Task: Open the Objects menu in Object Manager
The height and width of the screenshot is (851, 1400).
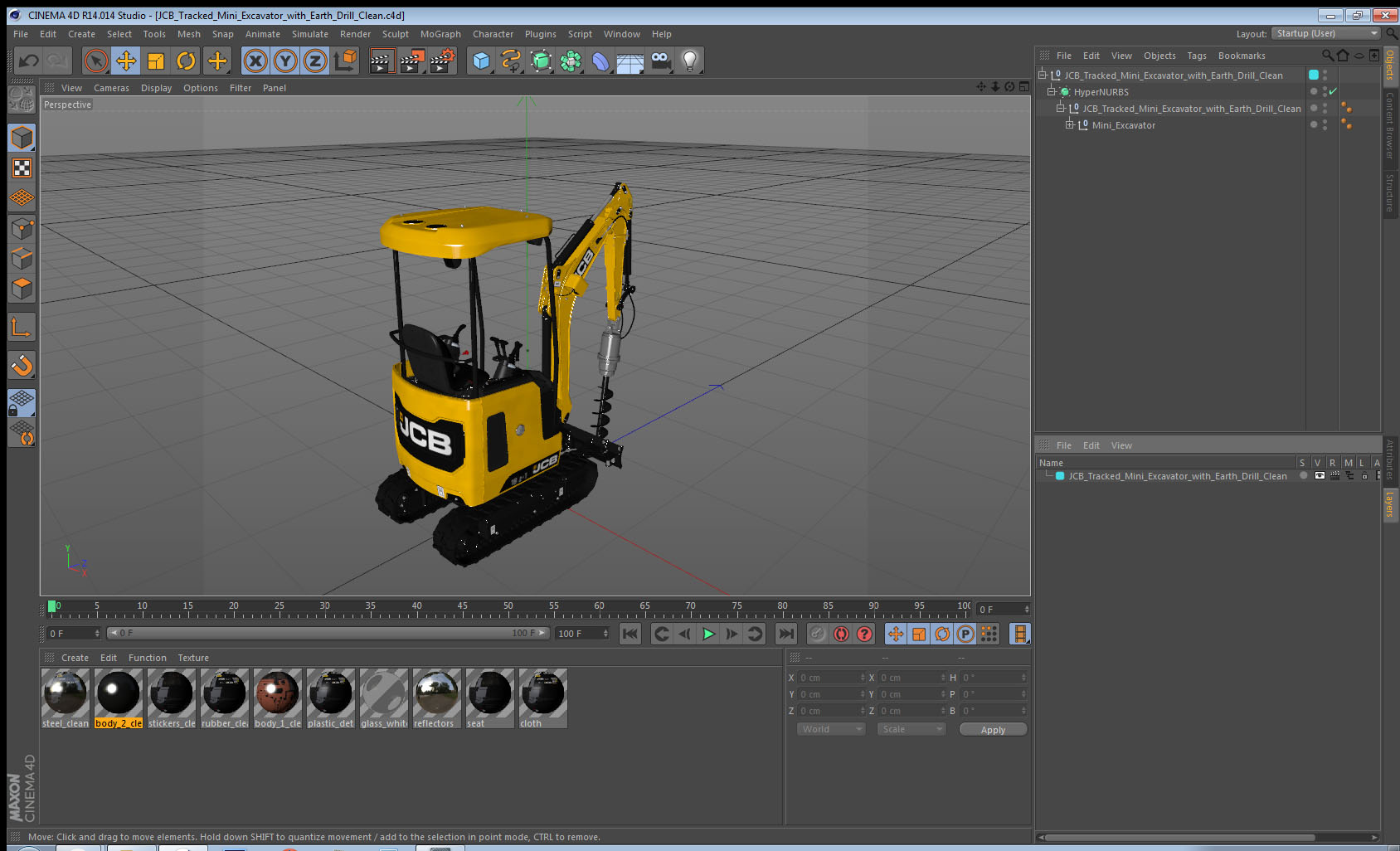Action: tap(1159, 56)
